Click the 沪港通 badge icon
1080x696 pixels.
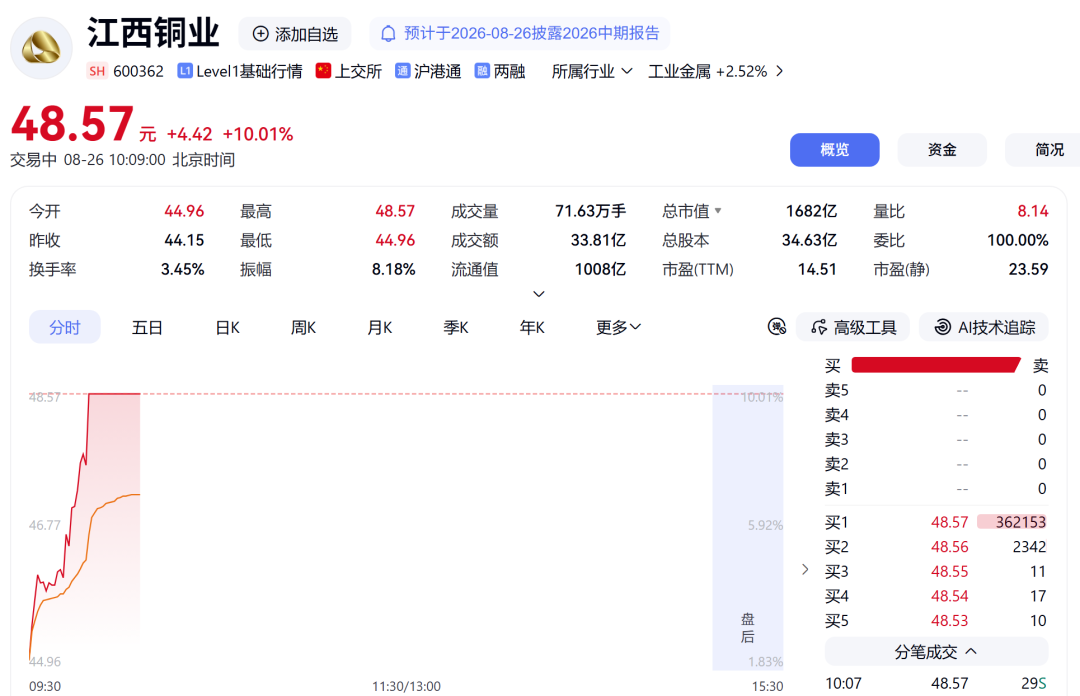[402, 71]
